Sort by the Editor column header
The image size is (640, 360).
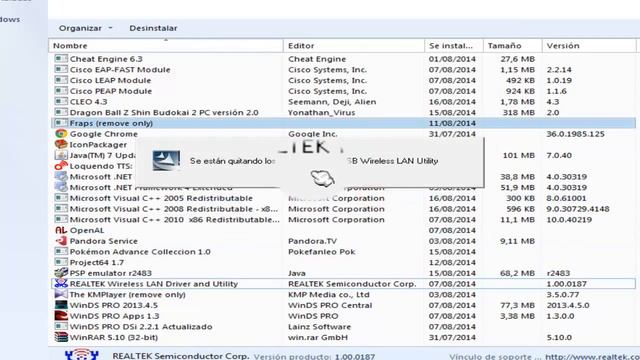pyautogui.click(x=353, y=46)
